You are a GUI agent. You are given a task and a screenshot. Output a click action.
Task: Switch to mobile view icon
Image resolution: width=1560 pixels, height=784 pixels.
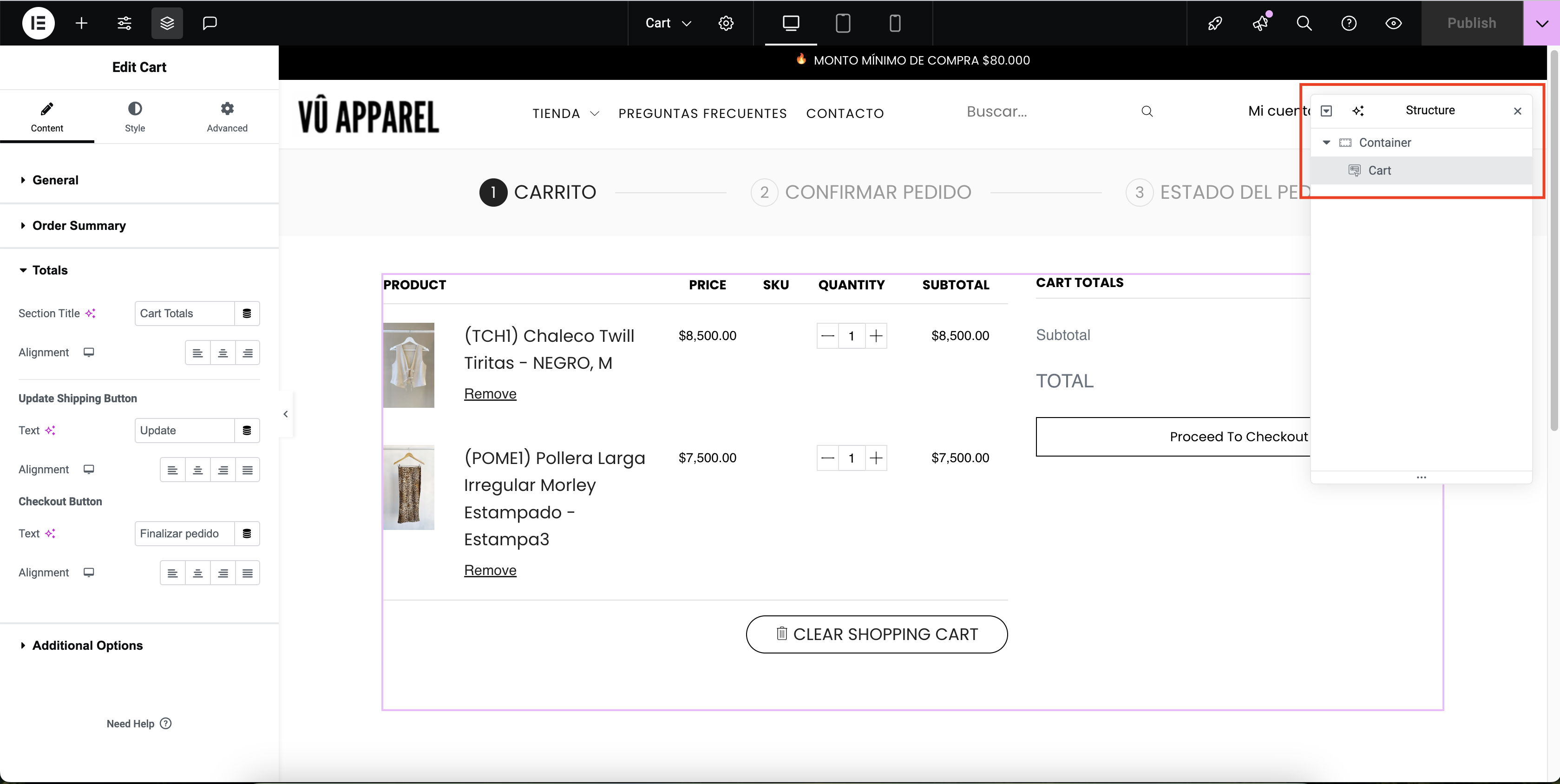[x=894, y=23]
